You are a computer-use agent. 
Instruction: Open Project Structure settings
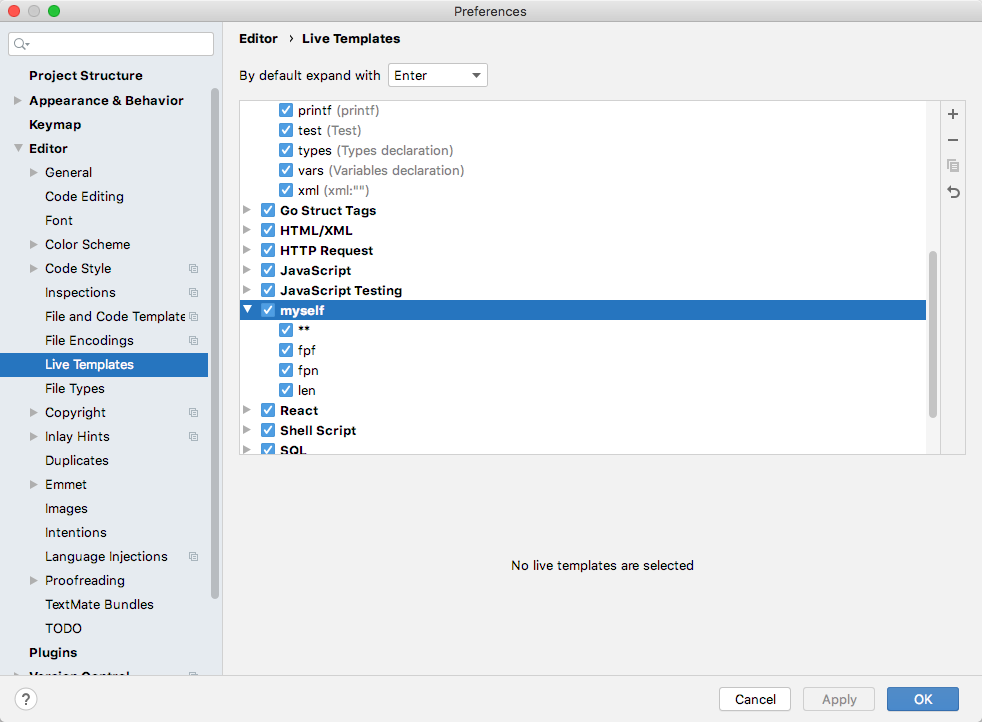(x=86, y=76)
